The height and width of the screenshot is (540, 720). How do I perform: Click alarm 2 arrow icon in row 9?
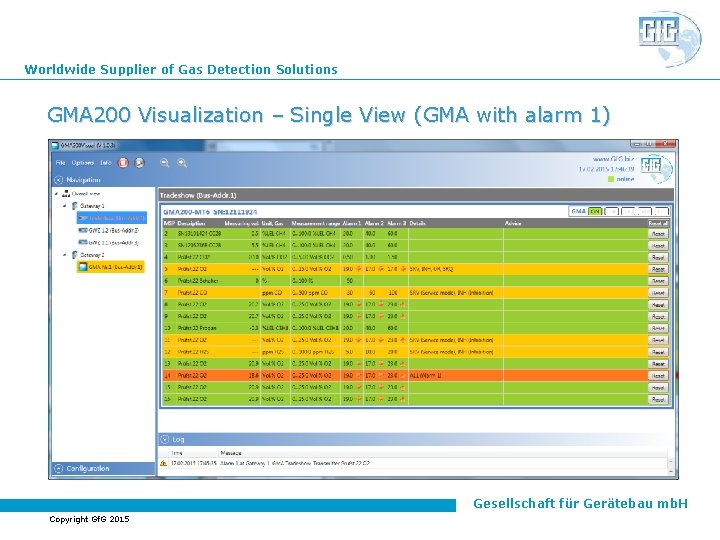tap(381, 316)
